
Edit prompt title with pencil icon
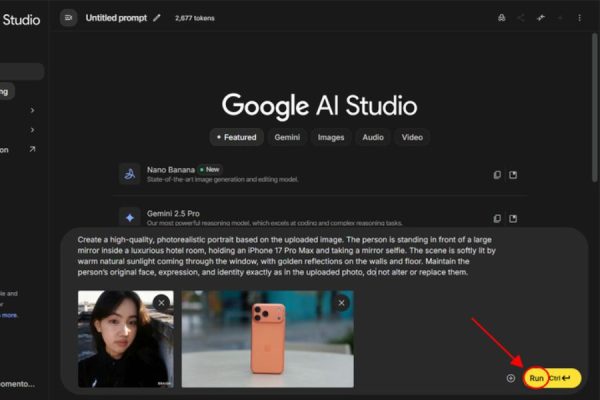pos(156,18)
